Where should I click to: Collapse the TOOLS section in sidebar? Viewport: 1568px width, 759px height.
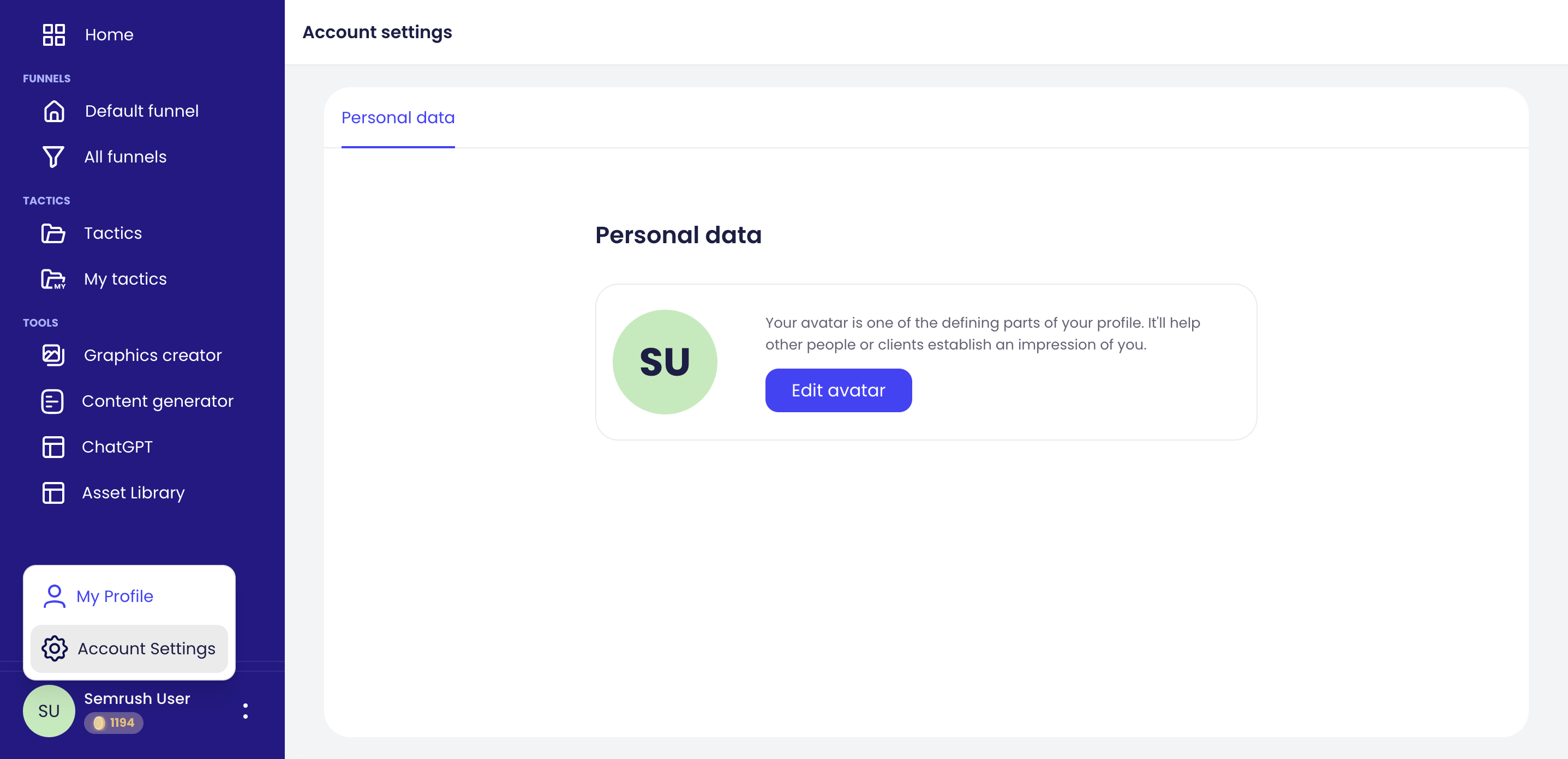(40, 322)
